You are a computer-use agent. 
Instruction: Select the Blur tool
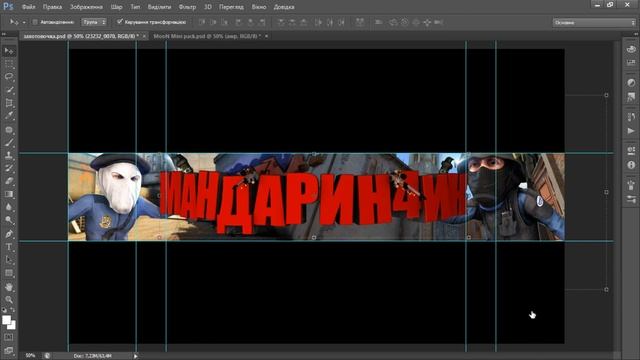click(9, 207)
